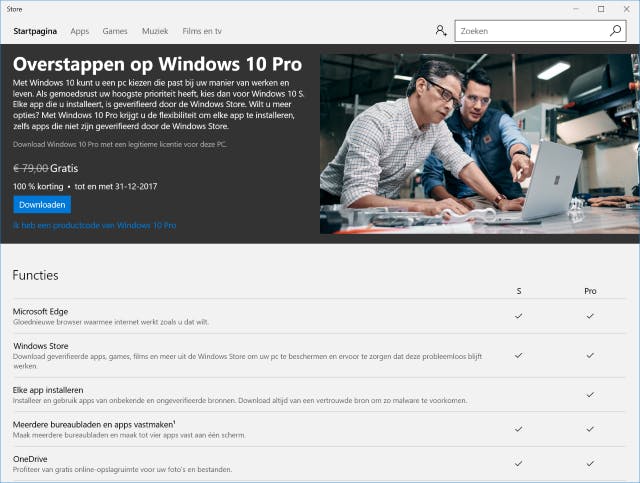Viewport: 640px width, 483px height.
Task: Click the 'Pro' column header
Action: pos(590,291)
